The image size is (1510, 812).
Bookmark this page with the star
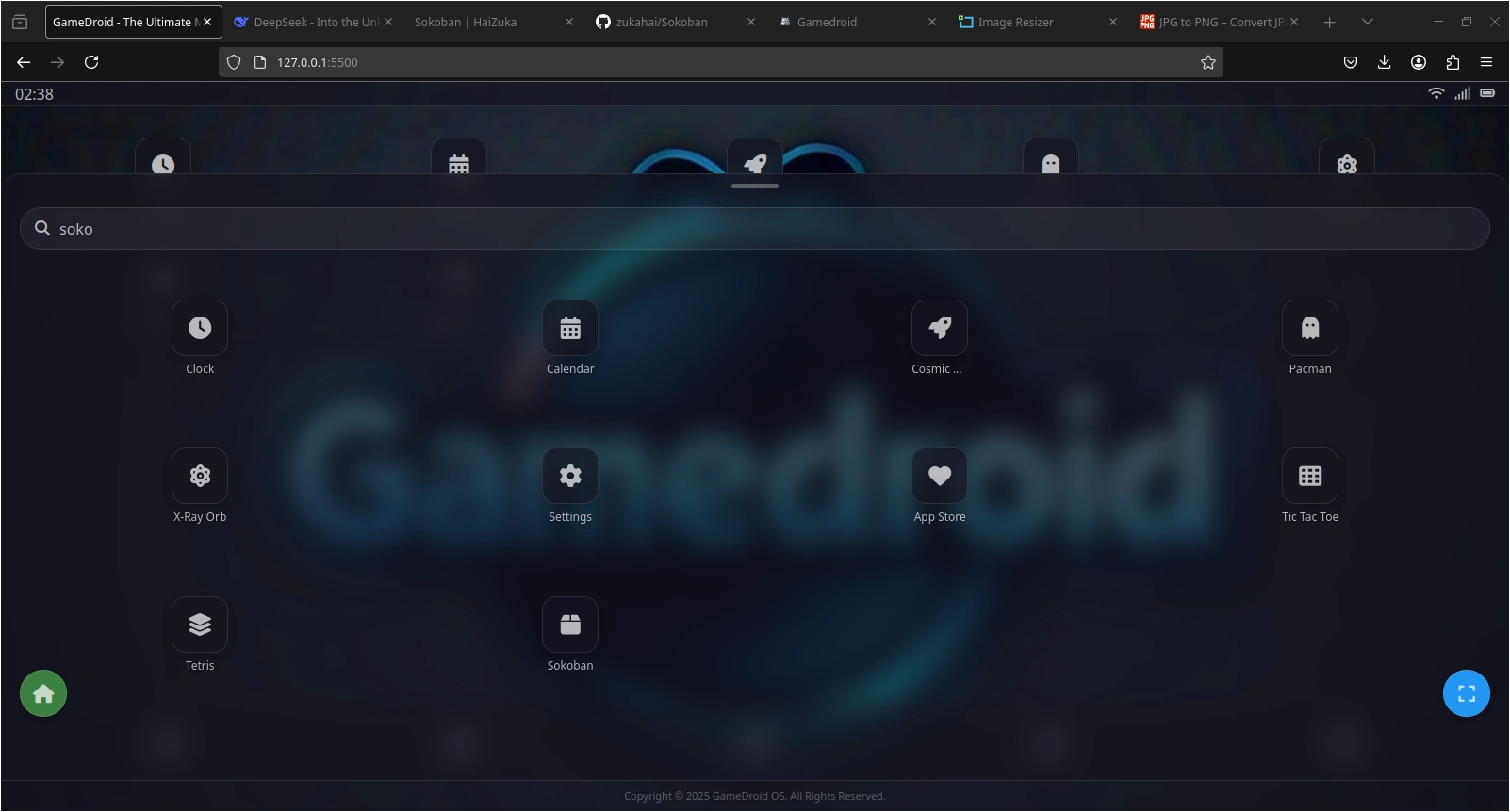point(1208,62)
